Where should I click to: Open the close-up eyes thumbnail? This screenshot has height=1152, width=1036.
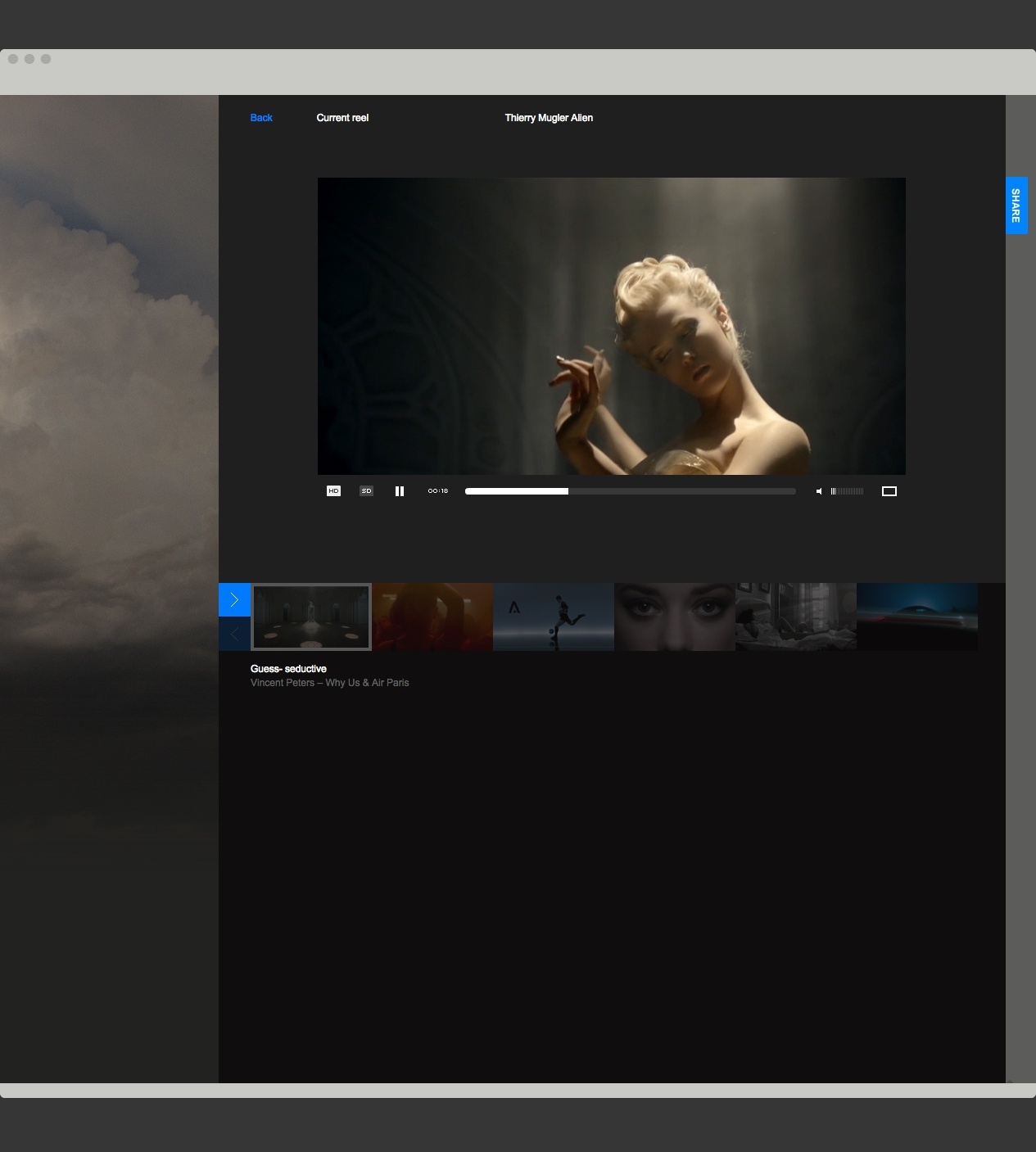tap(675, 617)
